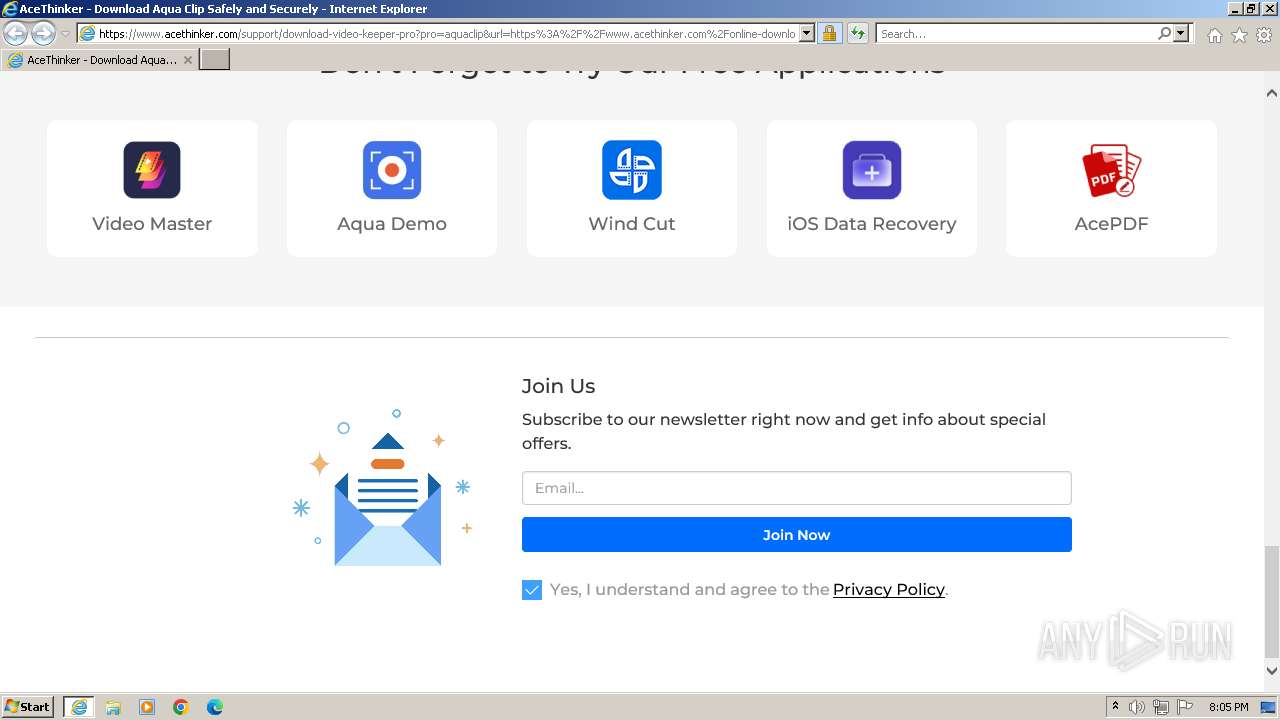The image size is (1280, 720).
Task: Open the iOS Data Recovery app icon
Action: pyautogui.click(x=872, y=170)
